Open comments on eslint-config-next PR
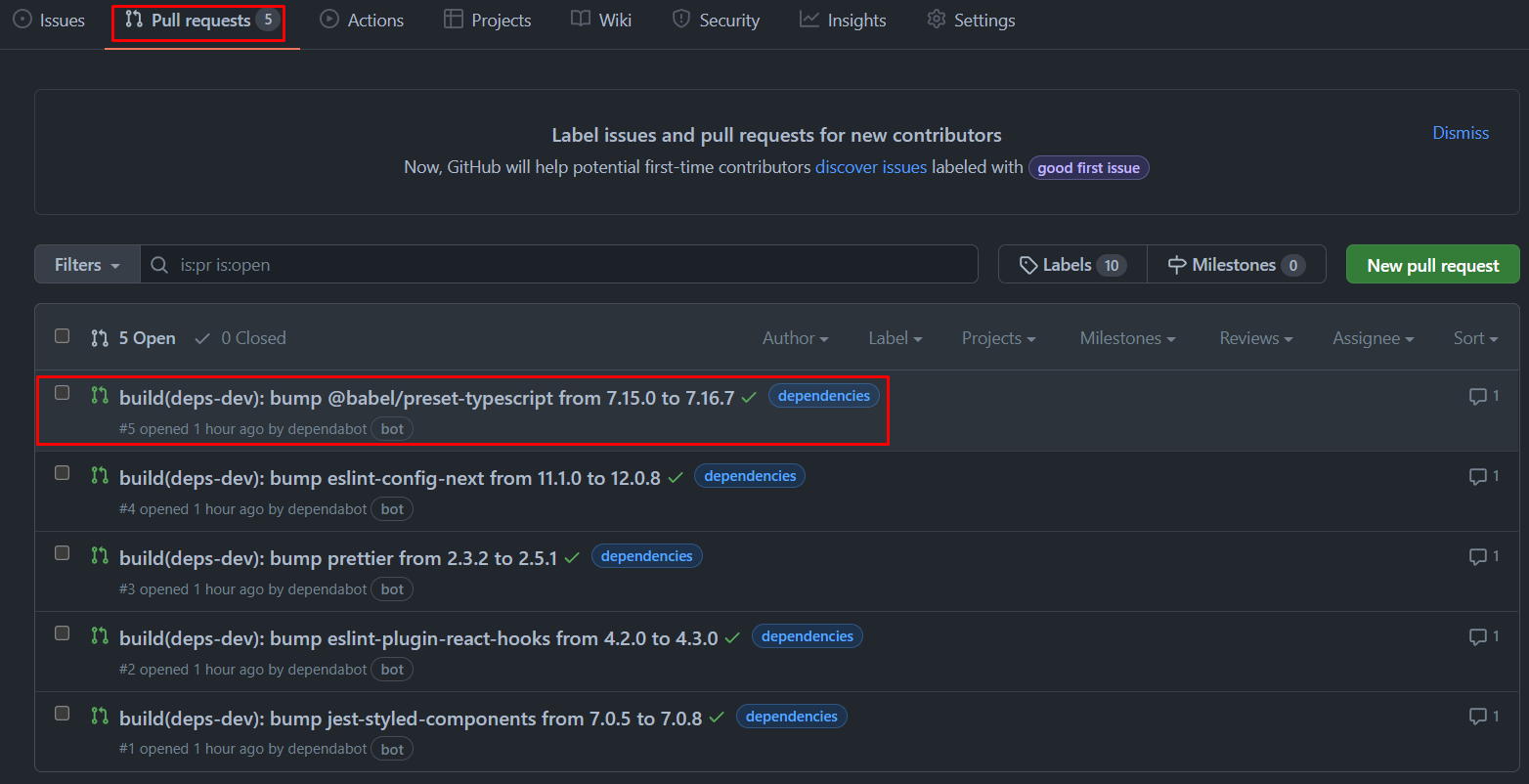The height and width of the screenshot is (784, 1529). click(x=1484, y=476)
